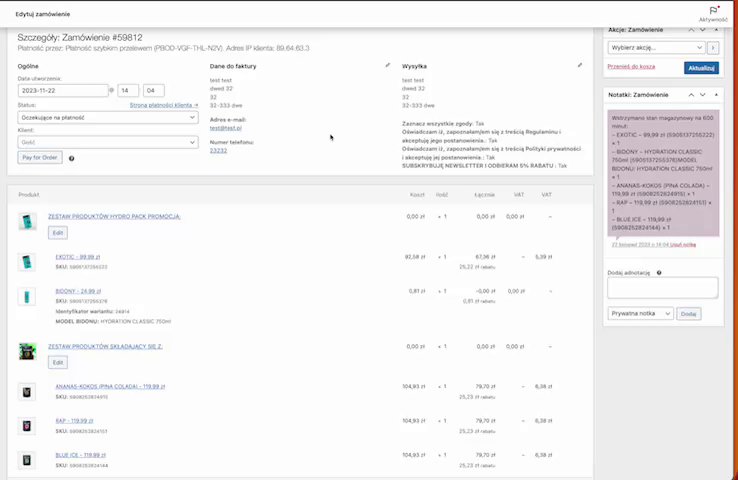Click Edit under HYDRO PACK PROMOCJA

(x=58, y=233)
